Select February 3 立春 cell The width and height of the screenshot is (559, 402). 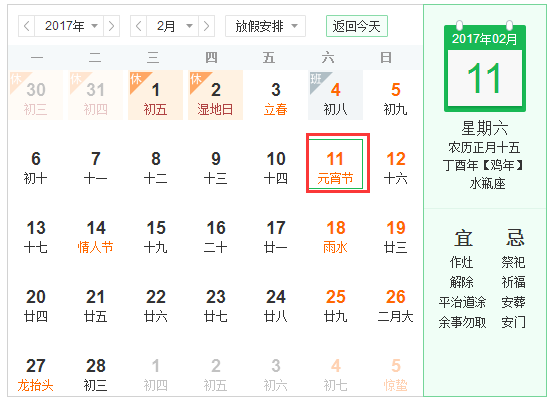[276, 95]
